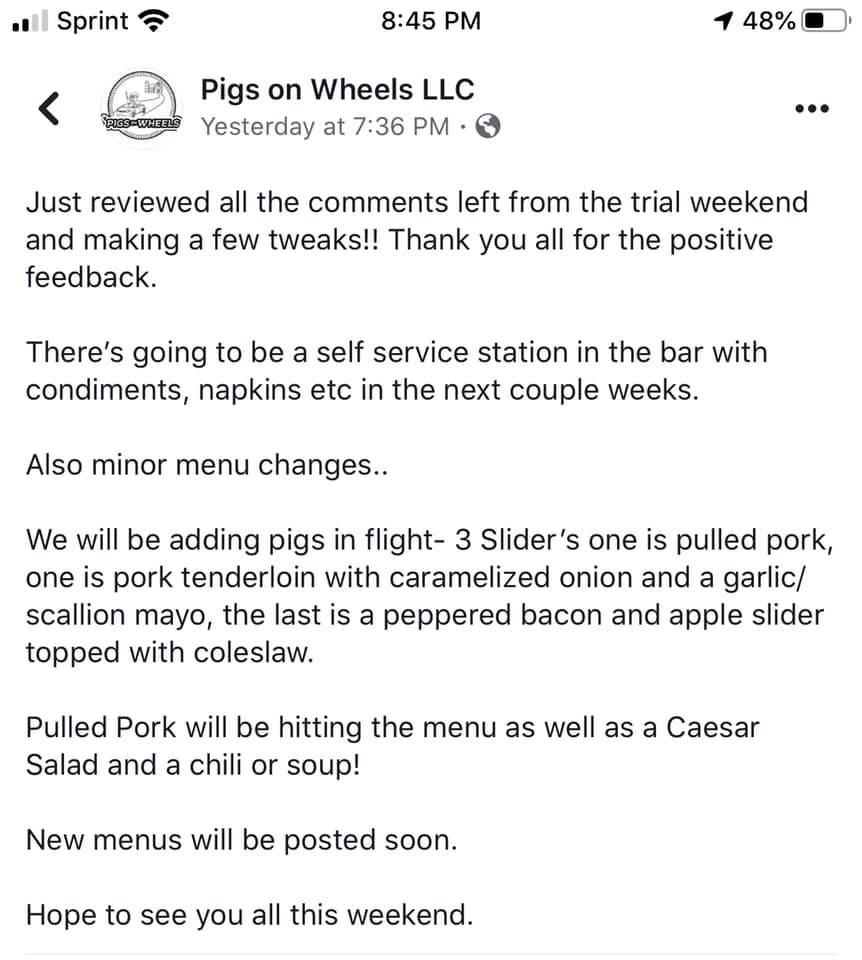Open the Pigs on Wheels LLC page name

(x=337, y=89)
